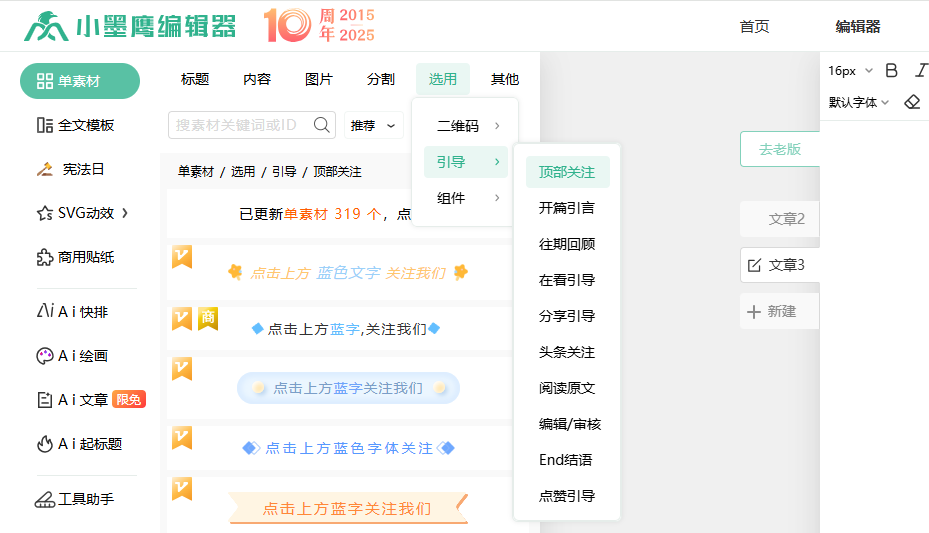
Task: Click 单素材 in the breadcrumb
Action: click(196, 172)
